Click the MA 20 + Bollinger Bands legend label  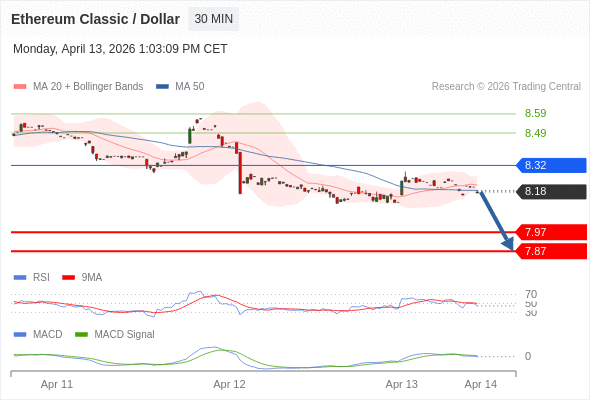click(88, 87)
